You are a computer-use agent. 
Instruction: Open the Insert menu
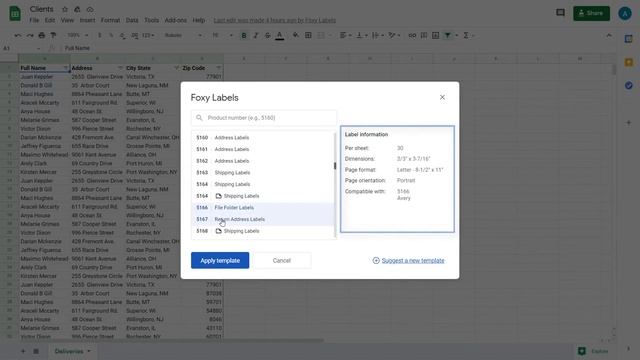tap(87, 20)
